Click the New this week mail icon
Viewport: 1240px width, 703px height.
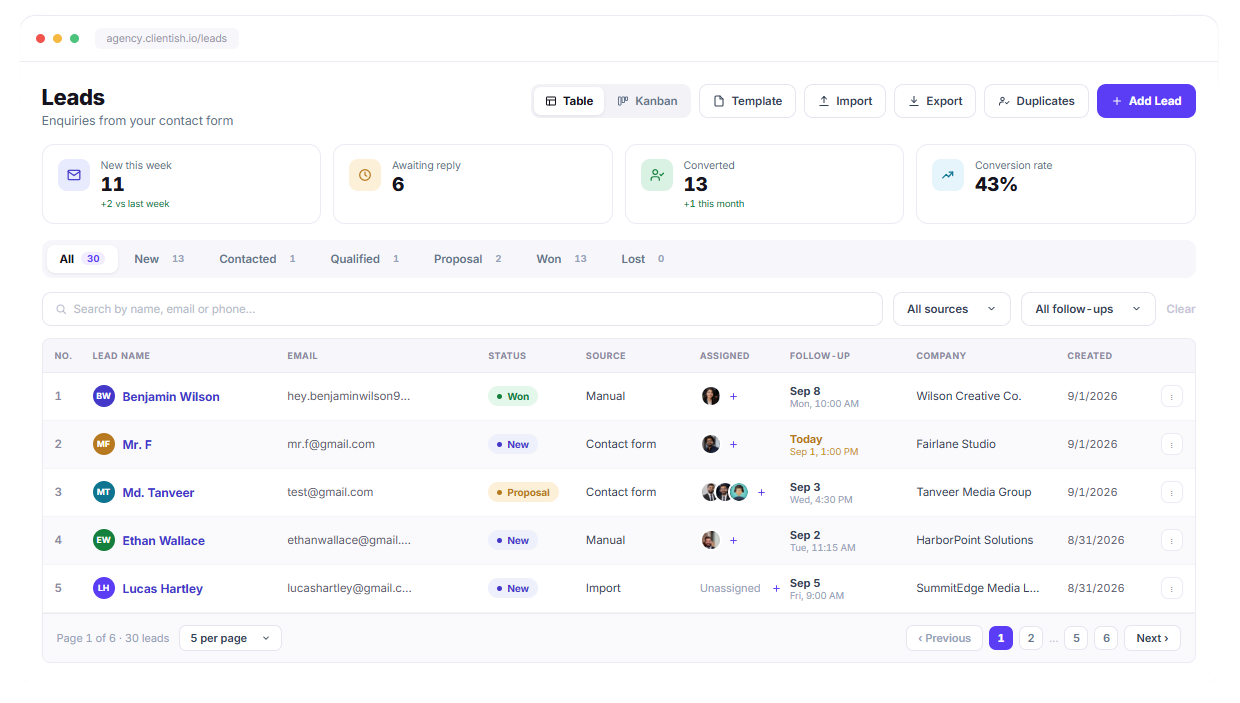74,175
